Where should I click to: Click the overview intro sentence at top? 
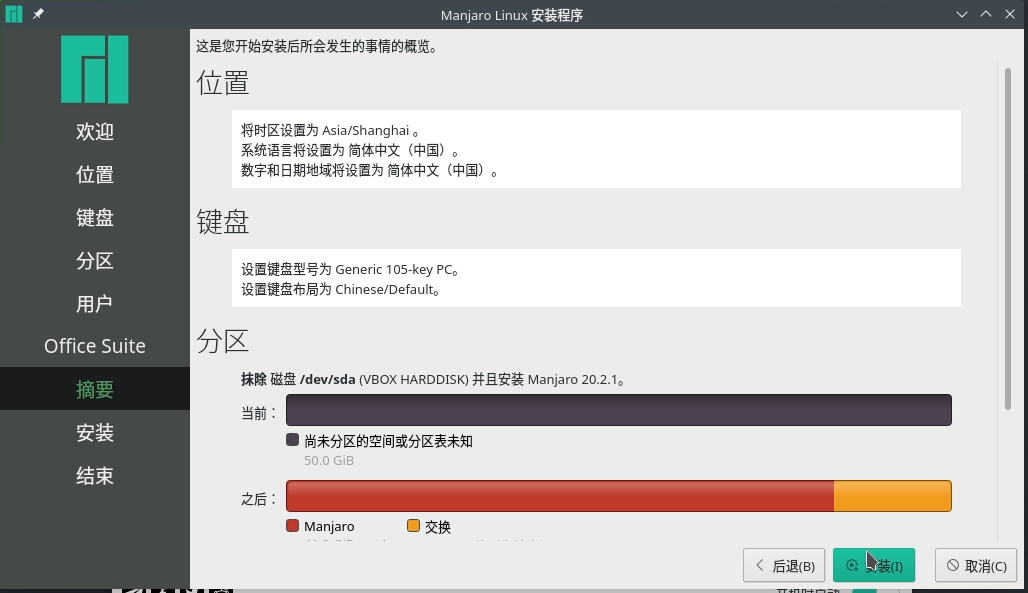click(x=317, y=47)
